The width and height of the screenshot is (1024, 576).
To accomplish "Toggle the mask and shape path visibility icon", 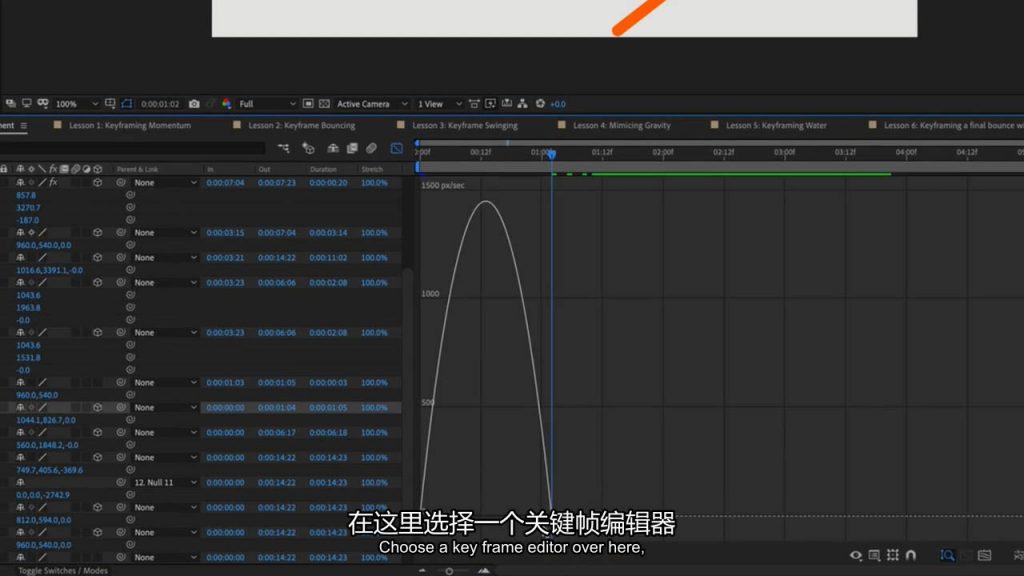I will 127,104.
